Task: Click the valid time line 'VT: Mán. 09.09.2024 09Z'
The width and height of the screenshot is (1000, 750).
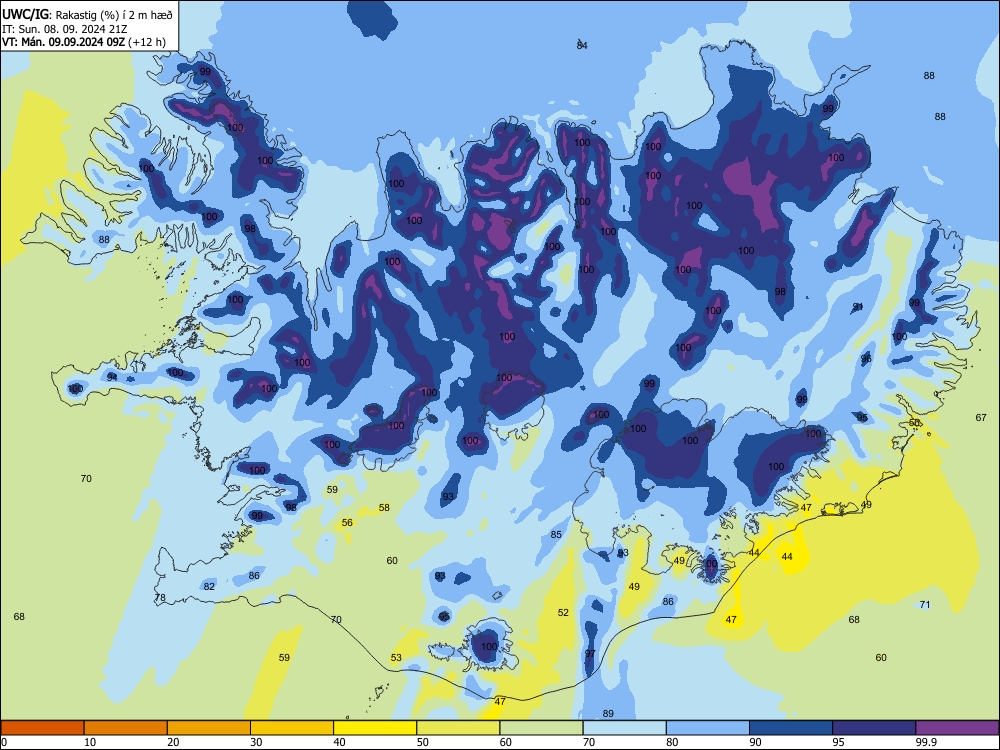Action: pos(63,42)
